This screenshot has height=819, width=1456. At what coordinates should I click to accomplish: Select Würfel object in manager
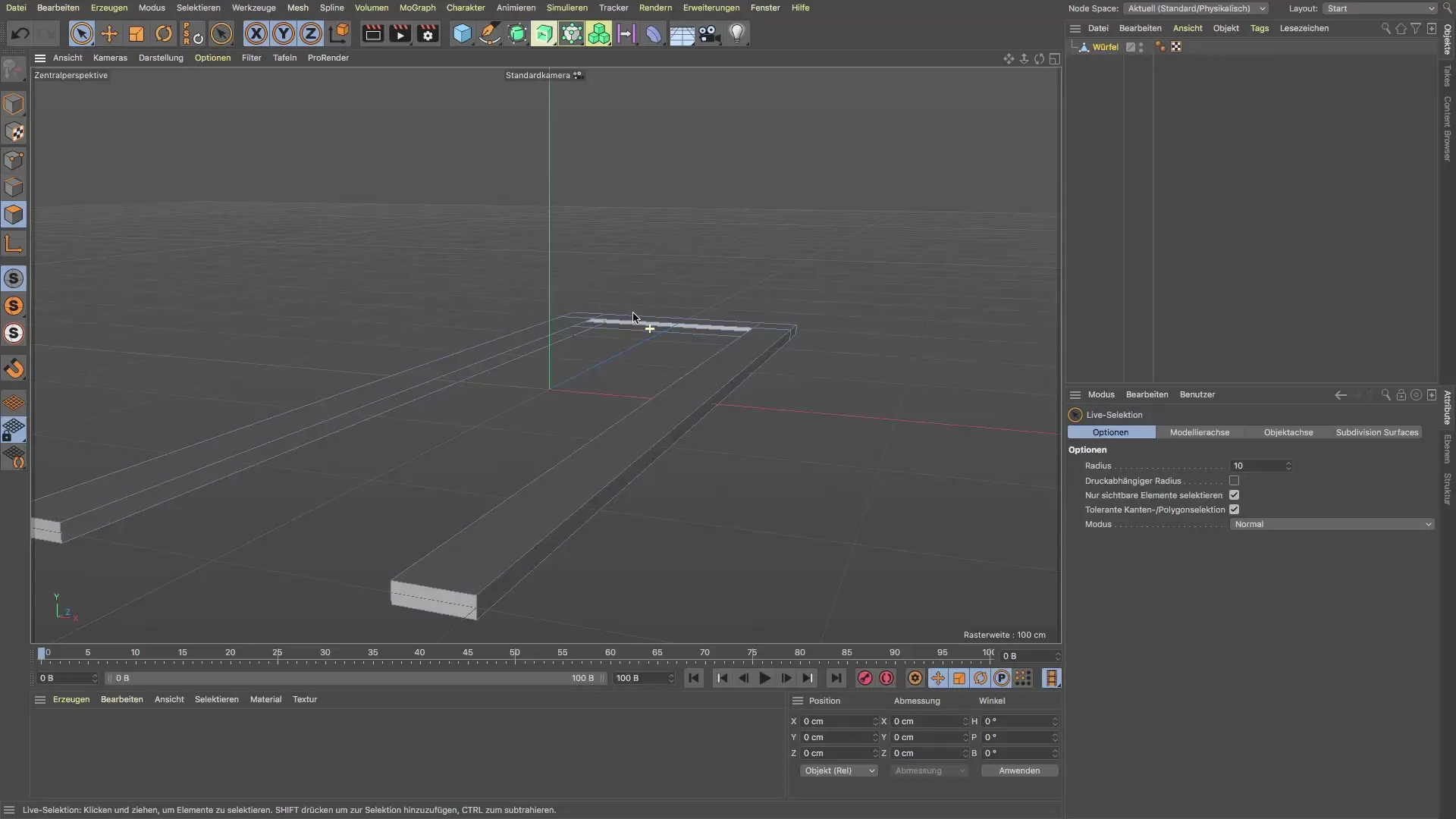(x=1105, y=47)
